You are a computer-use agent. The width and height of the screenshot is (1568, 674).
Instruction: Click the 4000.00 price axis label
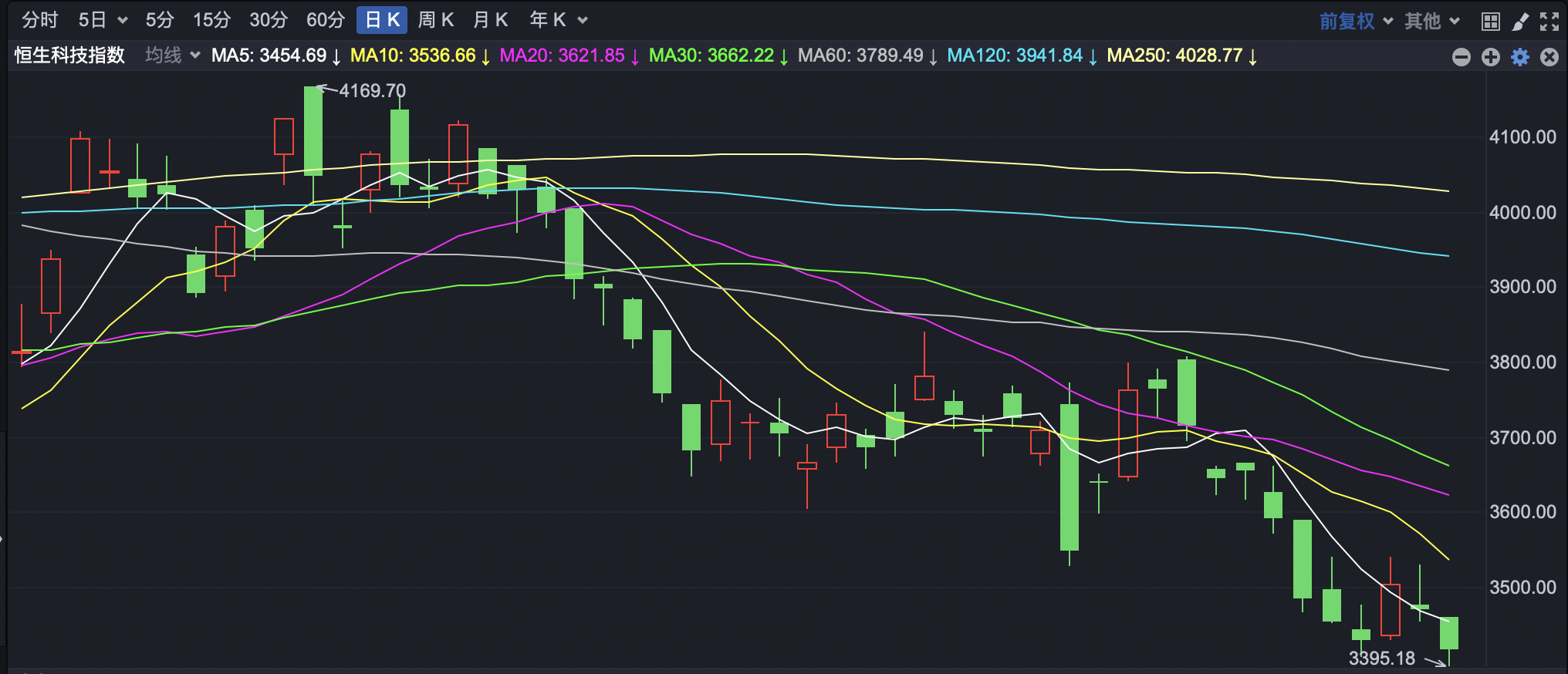coord(1522,212)
